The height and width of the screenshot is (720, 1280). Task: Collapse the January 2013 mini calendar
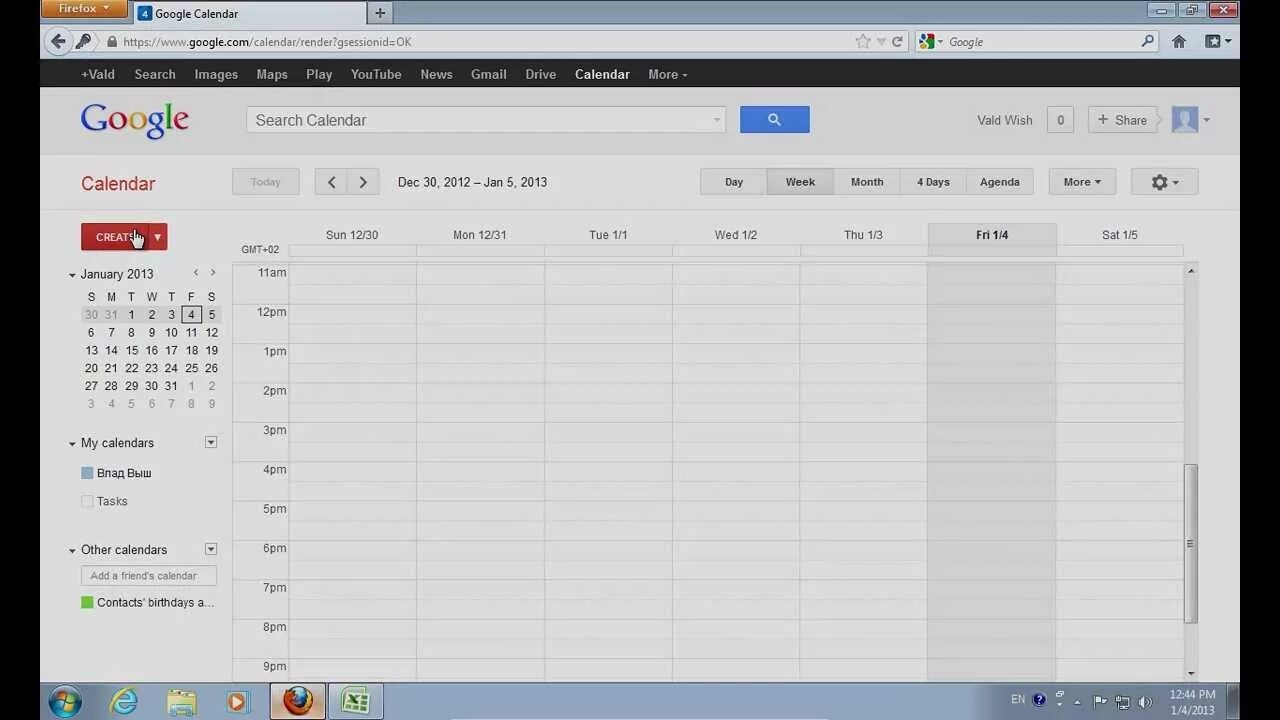pos(72,274)
